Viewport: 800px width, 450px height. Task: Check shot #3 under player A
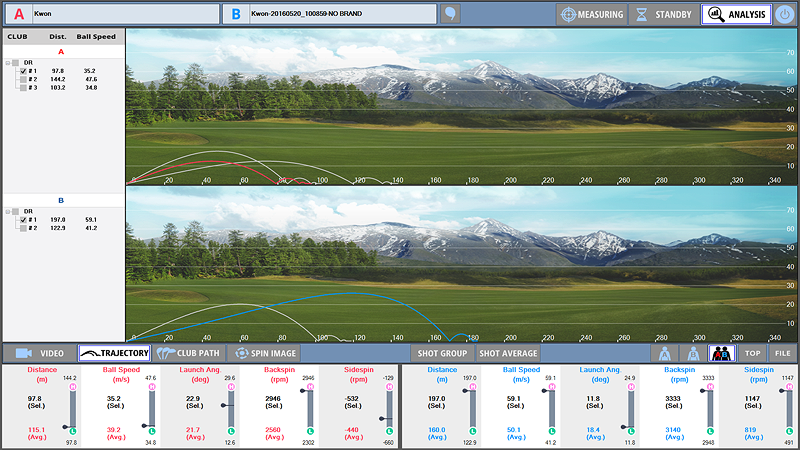pos(23,88)
